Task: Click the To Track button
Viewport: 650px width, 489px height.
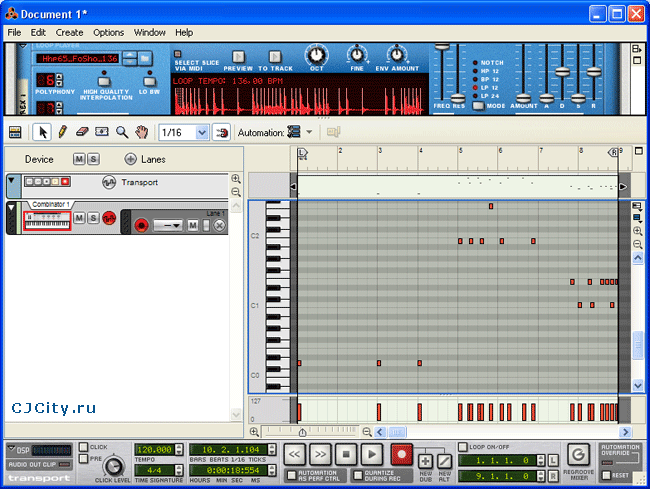Action: click(275, 56)
